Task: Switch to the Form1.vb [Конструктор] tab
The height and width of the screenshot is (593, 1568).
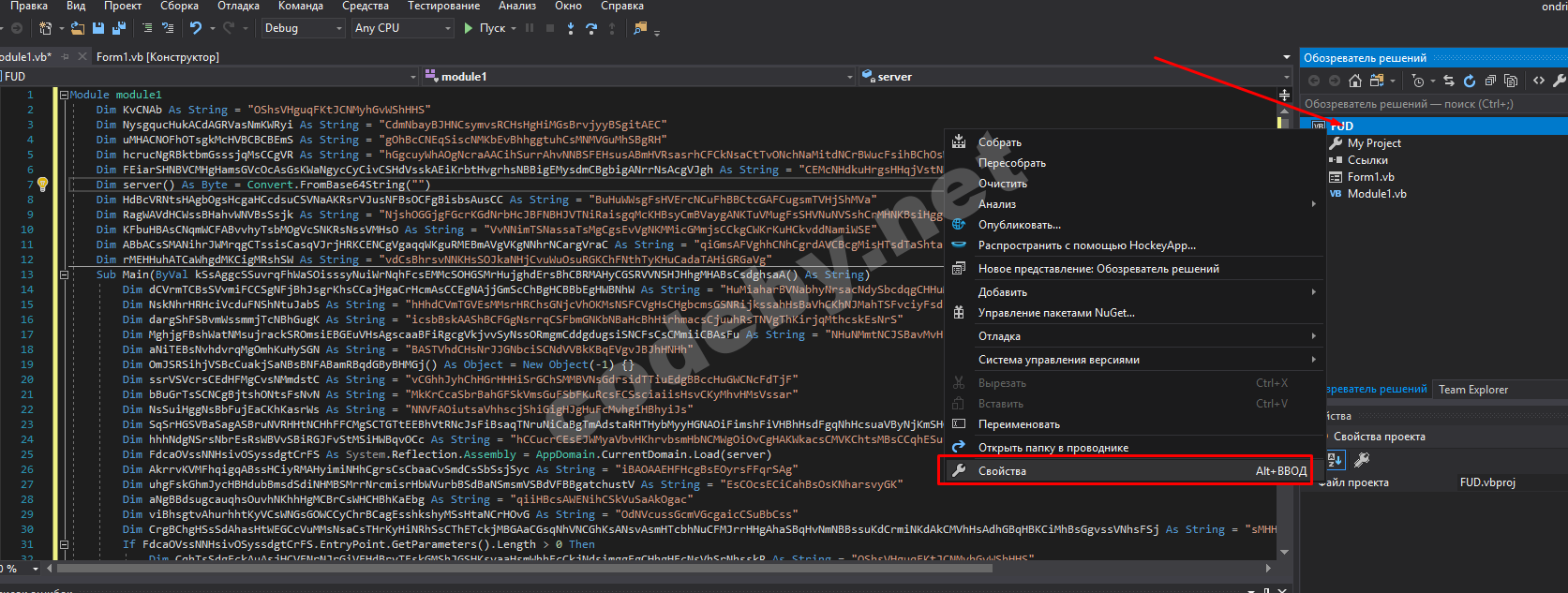Action: pyautogui.click(x=157, y=57)
